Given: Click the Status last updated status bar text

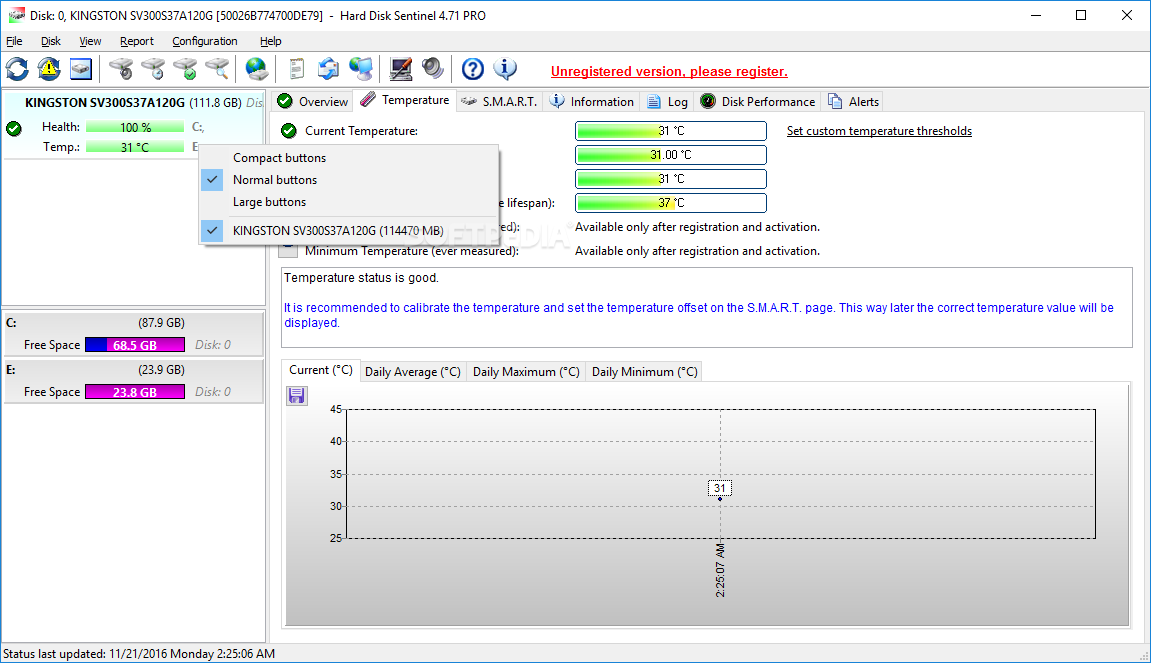Looking at the screenshot, I should [139, 653].
